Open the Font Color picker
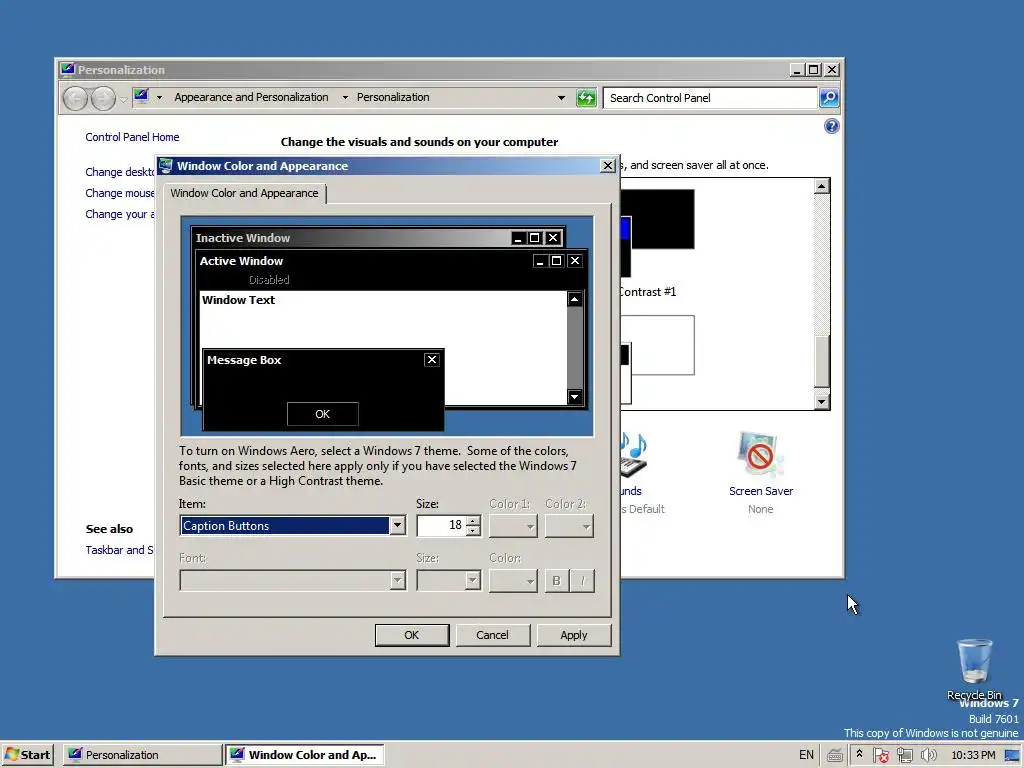 click(x=513, y=580)
